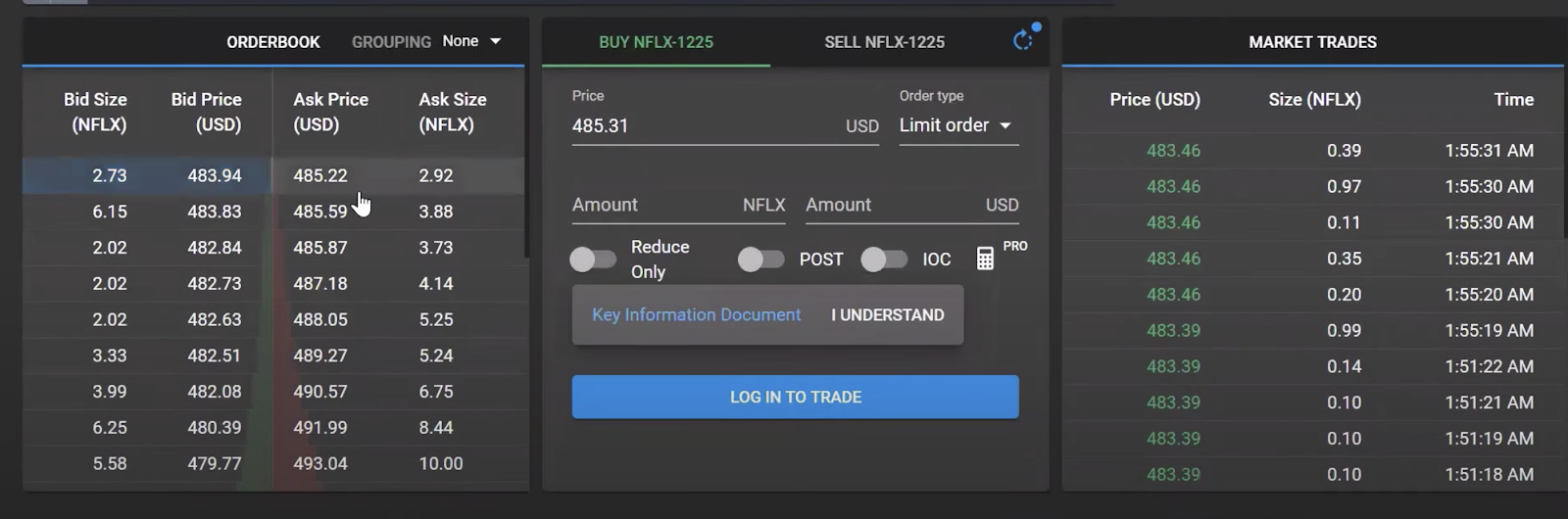
Task: Switch to the BUY NFLX-1225 tab
Action: [x=656, y=42]
